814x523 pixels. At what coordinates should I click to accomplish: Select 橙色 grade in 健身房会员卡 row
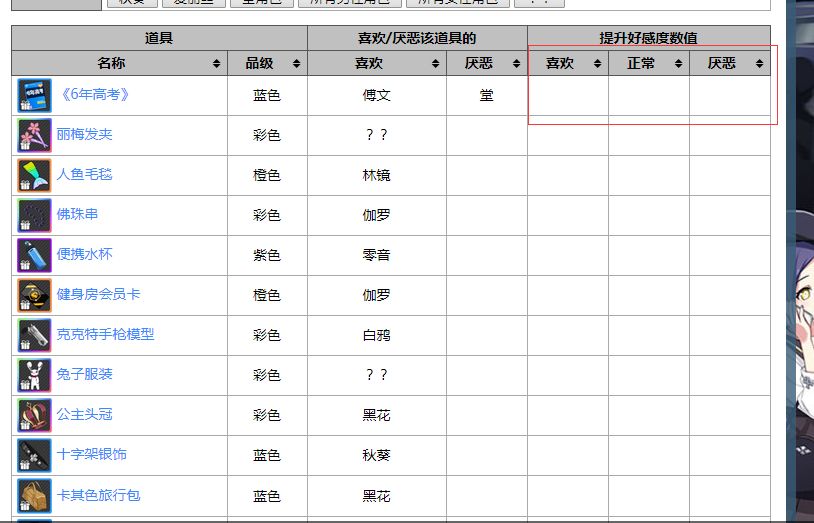coord(267,296)
